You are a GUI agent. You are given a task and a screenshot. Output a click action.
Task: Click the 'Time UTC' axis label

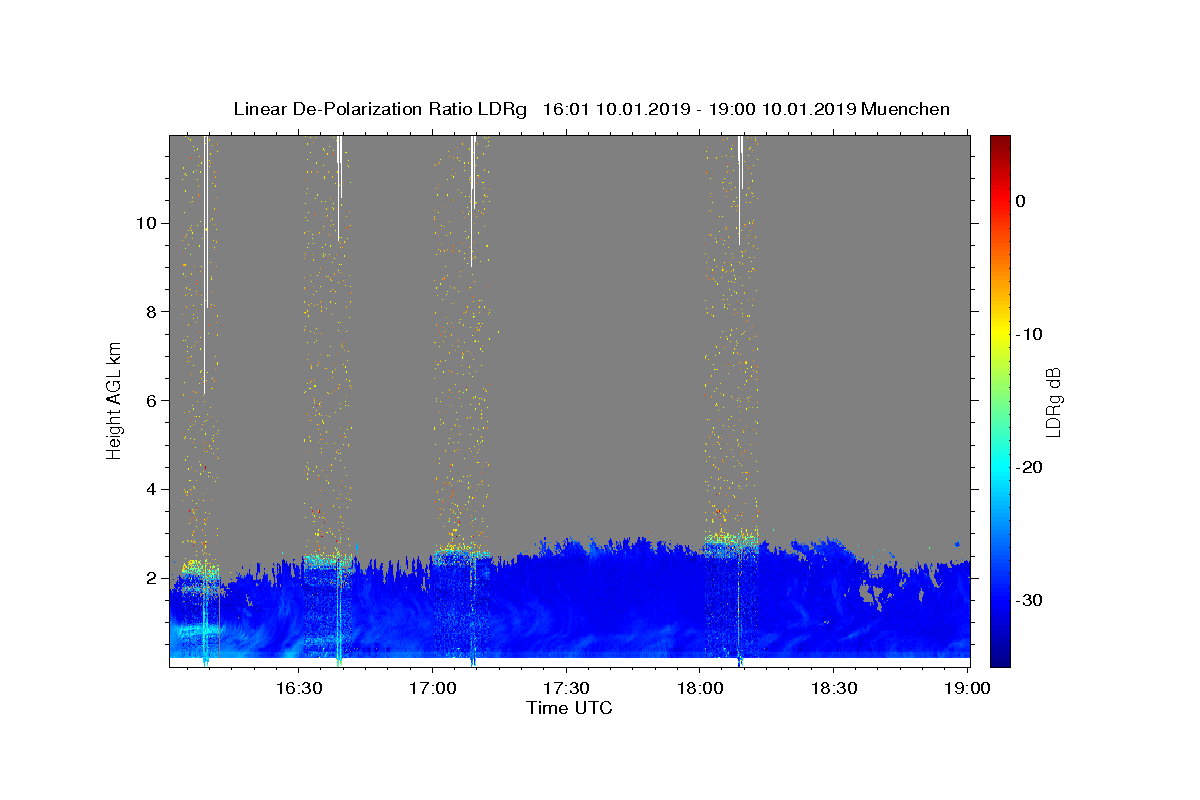[x=570, y=708]
